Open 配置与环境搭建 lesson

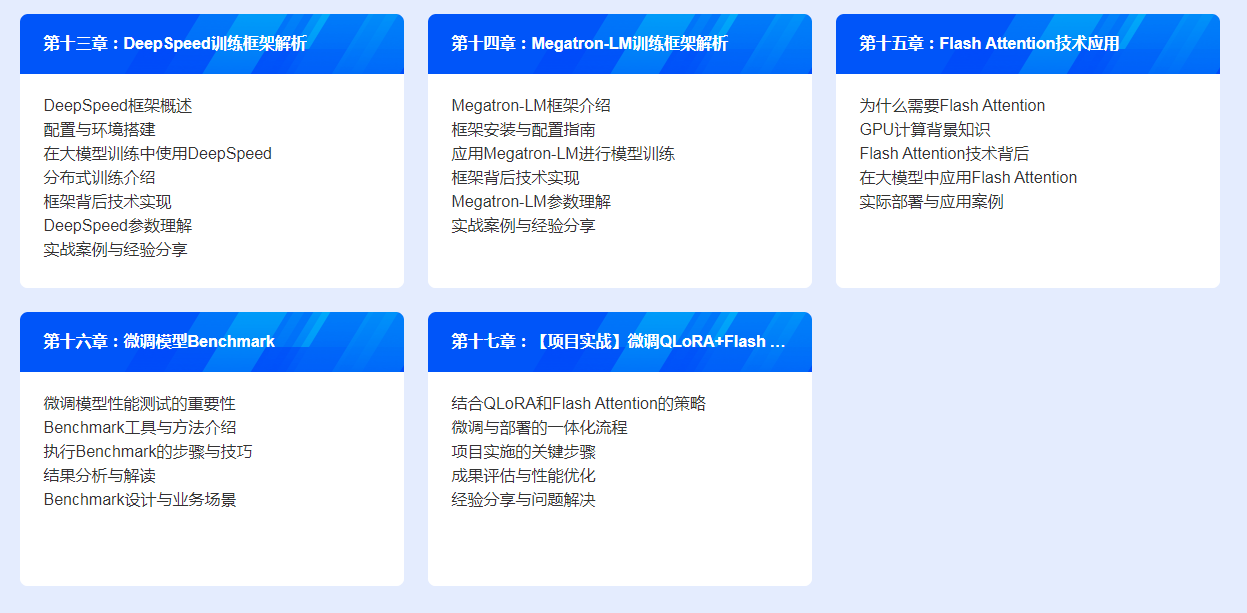(100, 130)
